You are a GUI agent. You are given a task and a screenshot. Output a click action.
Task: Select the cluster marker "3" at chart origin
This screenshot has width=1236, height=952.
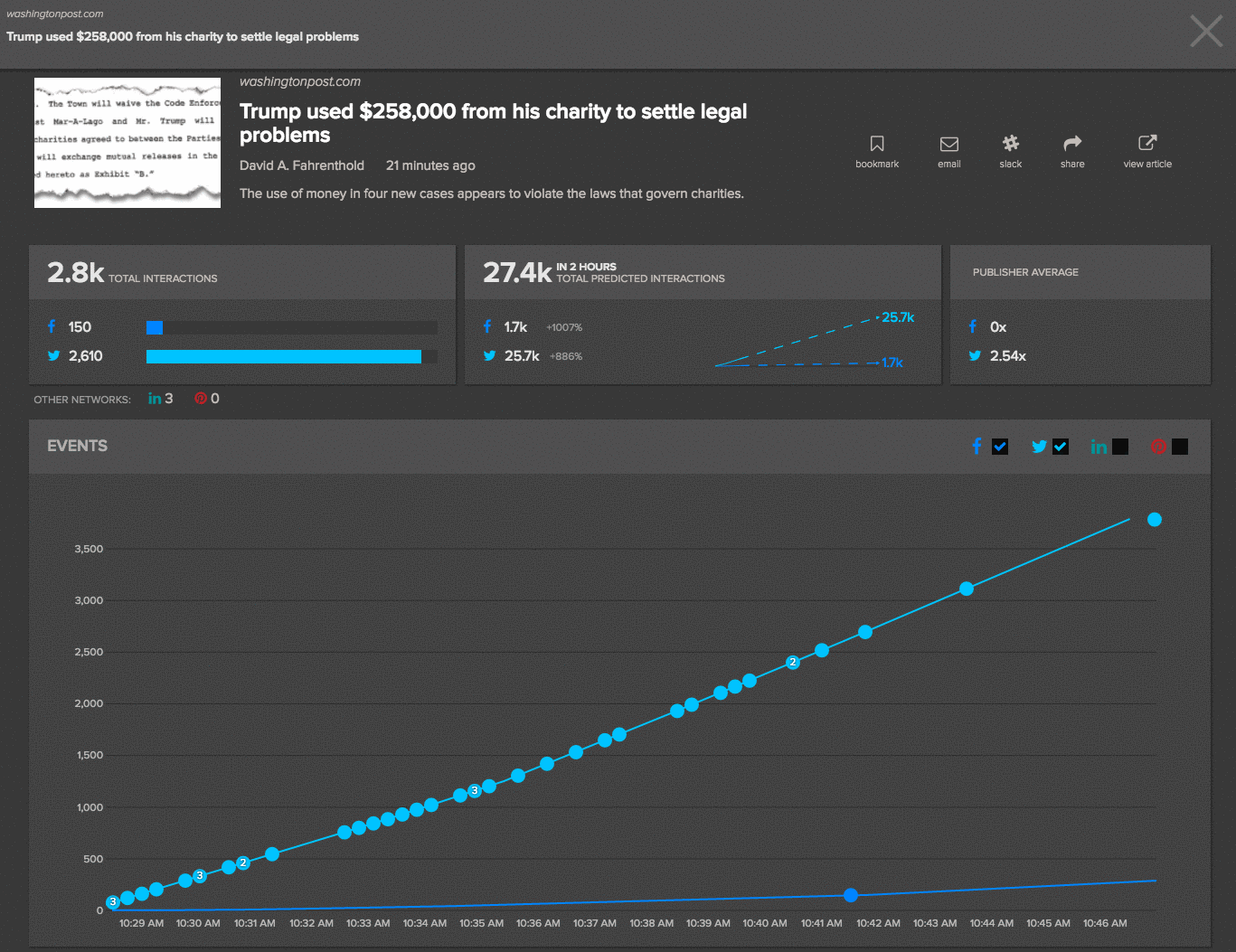tap(113, 902)
